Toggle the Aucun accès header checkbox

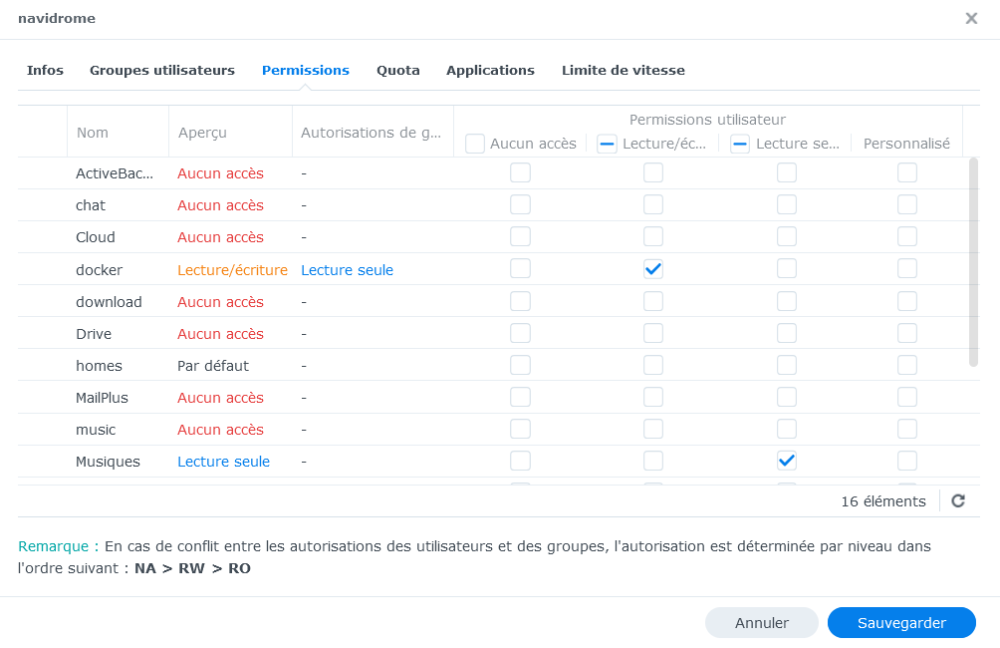pos(474,144)
